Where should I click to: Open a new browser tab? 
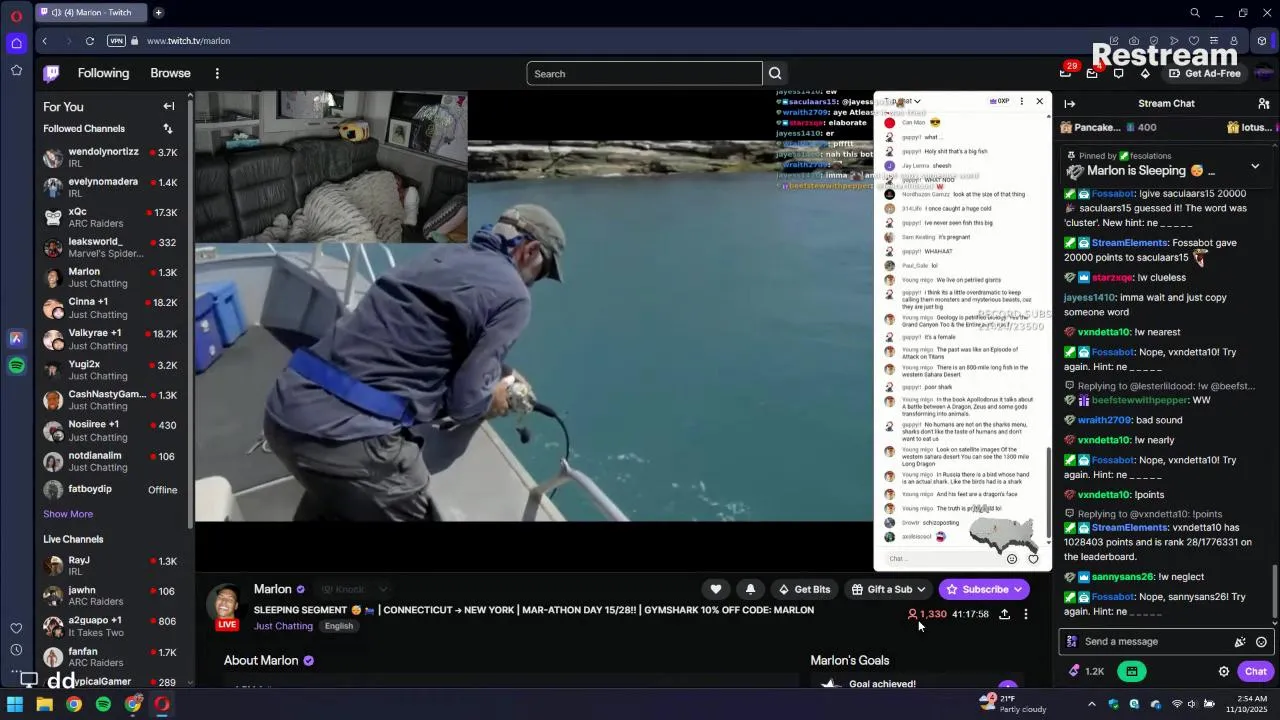[158, 13]
